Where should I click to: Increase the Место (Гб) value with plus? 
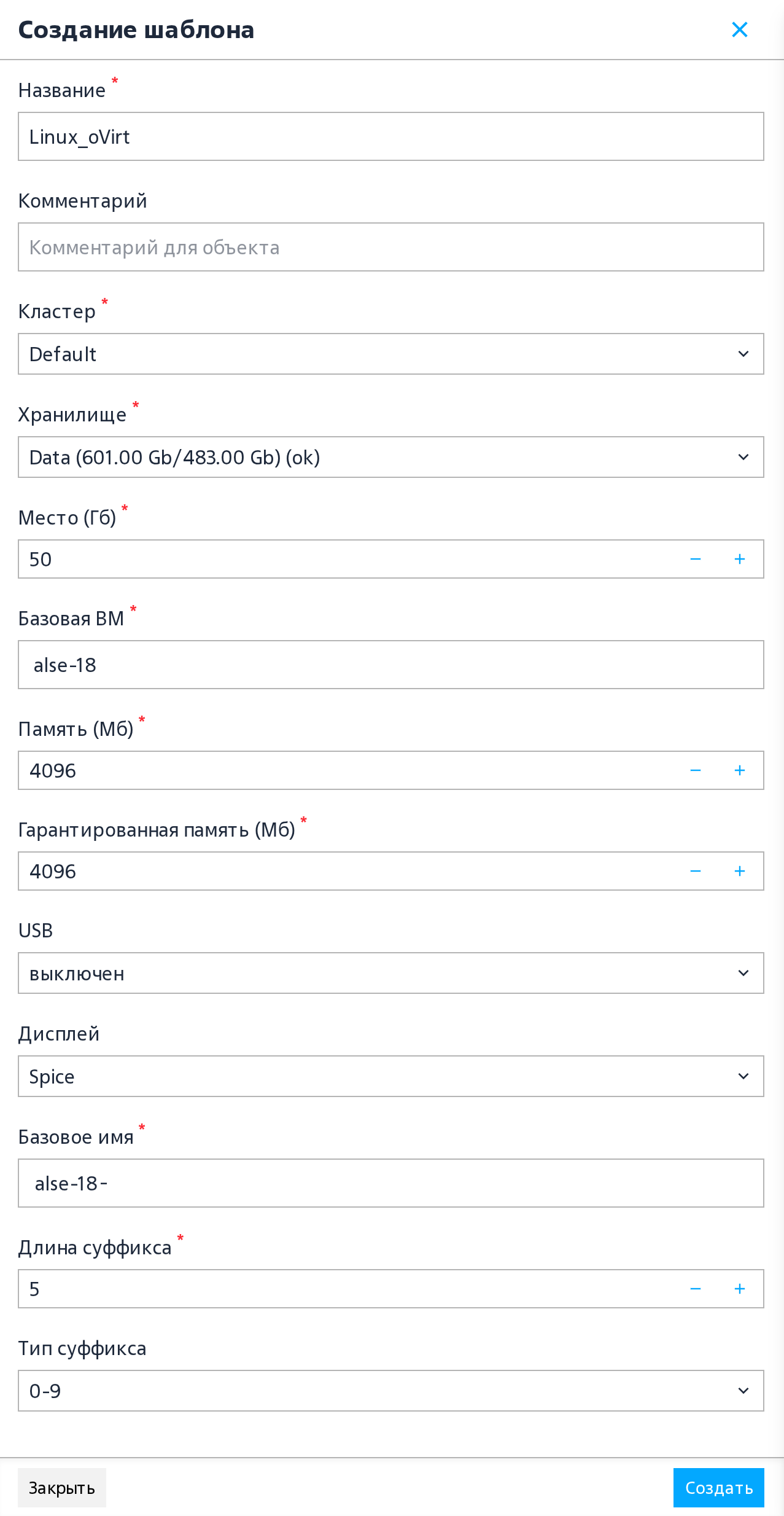pos(740,559)
